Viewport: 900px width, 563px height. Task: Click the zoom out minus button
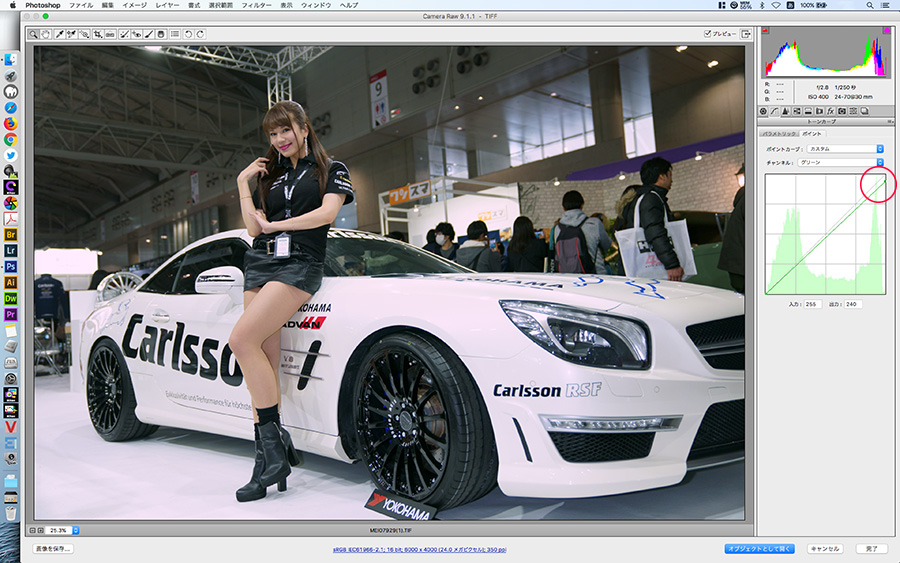point(33,531)
